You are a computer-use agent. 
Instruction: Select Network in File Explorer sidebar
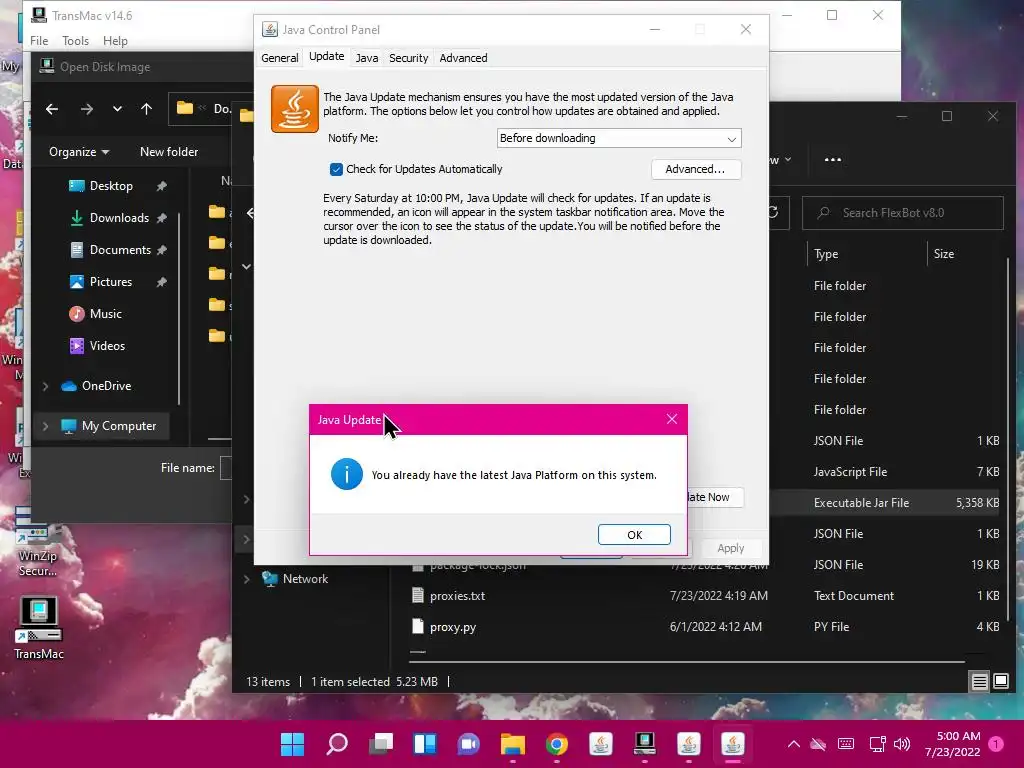pyautogui.click(x=305, y=579)
